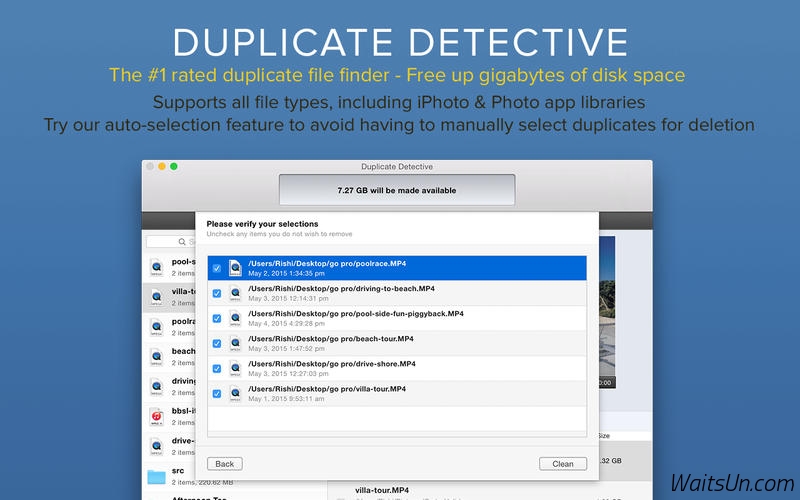The image size is (800, 500).
Task: Uncheck the driving-to-beach.MP4 checkbox
Action: (x=217, y=293)
